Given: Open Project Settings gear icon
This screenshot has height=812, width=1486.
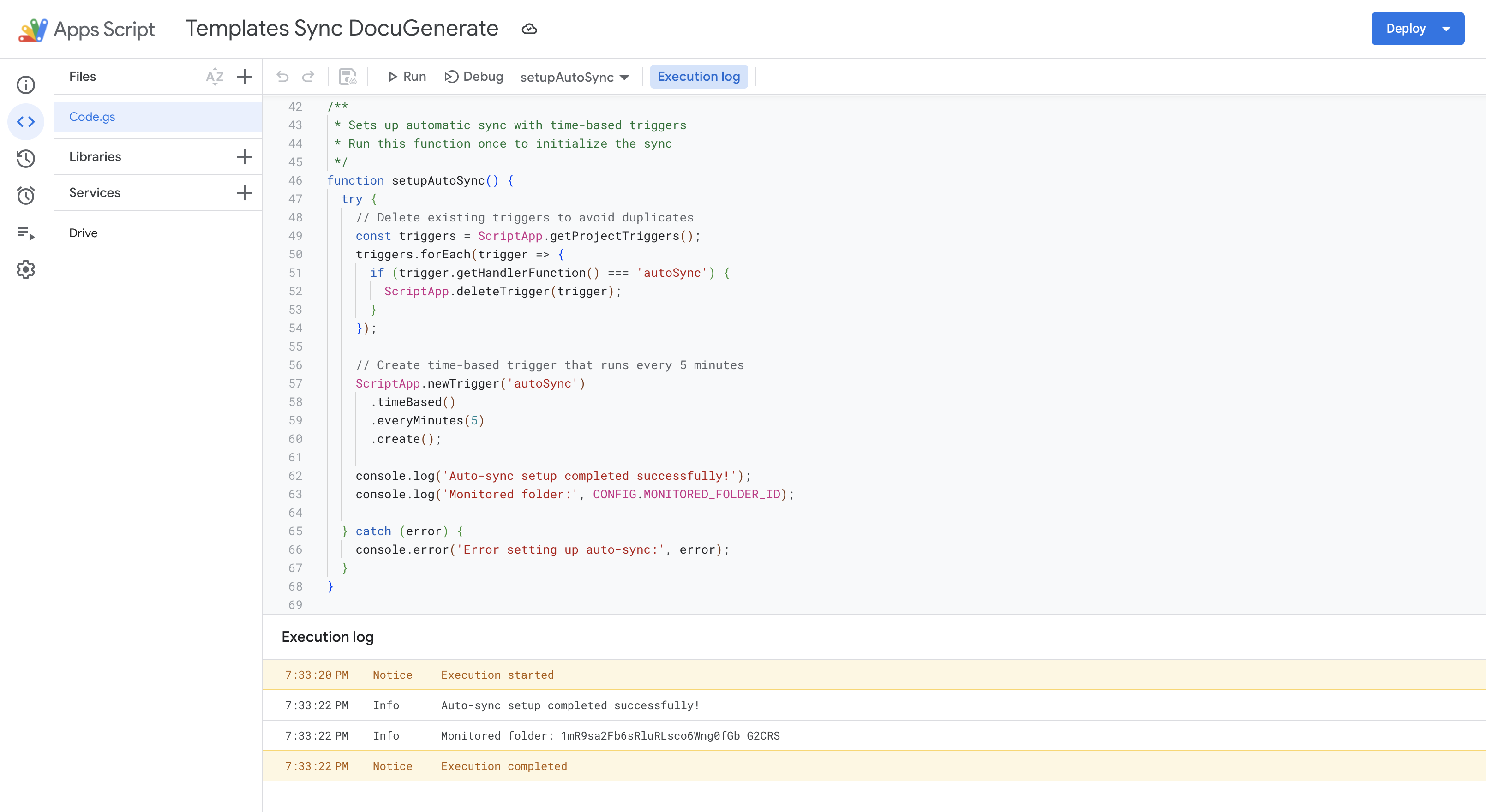Looking at the screenshot, I should click(x=25, y=269).
